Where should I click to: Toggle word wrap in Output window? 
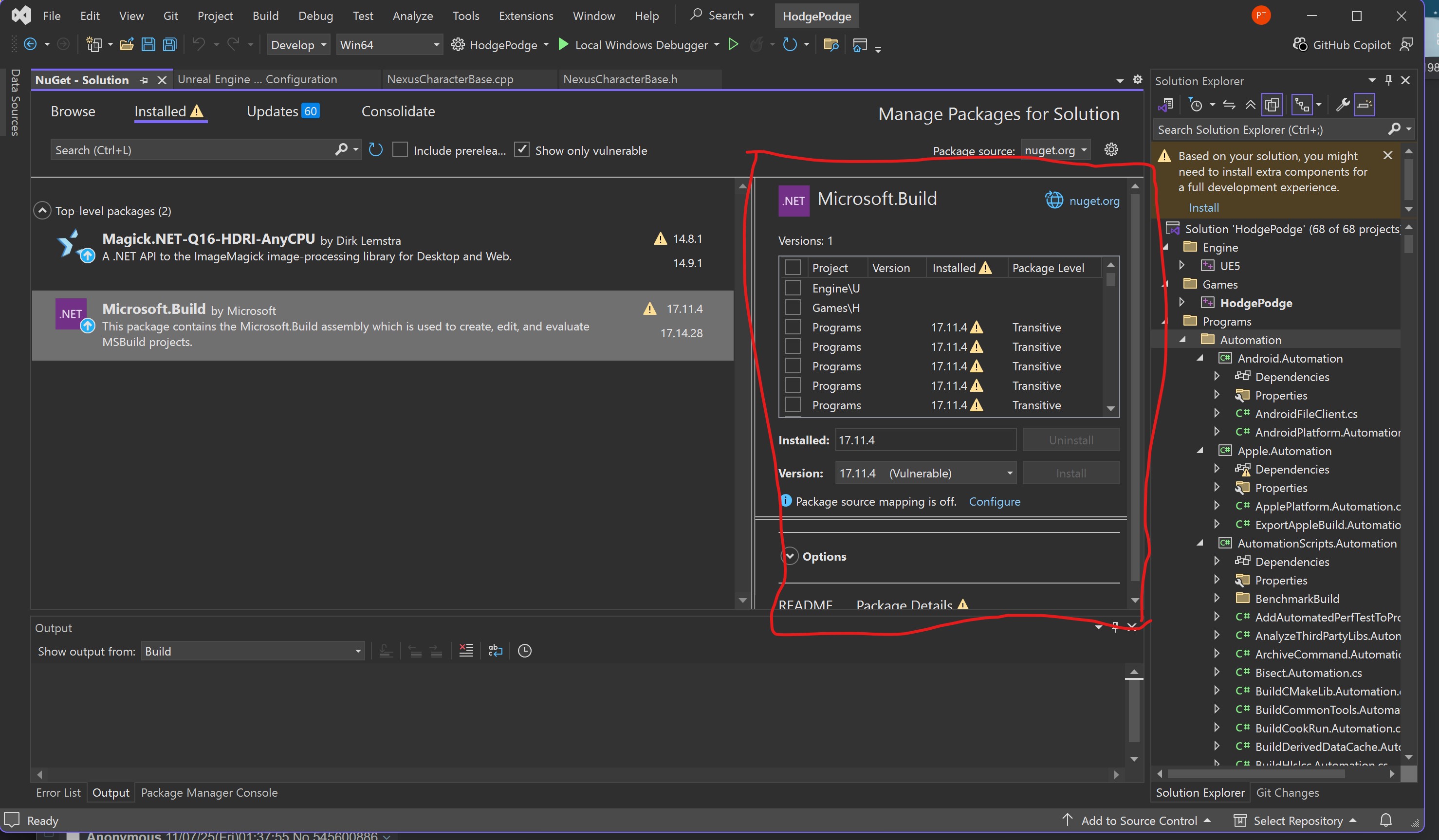point(495,650)
